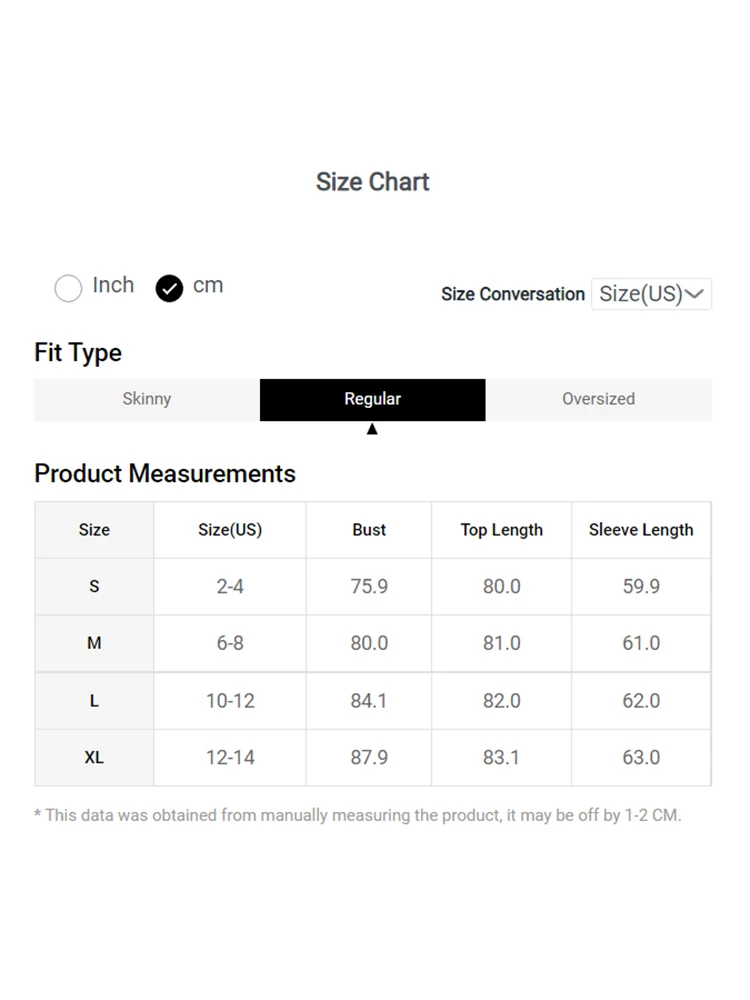Click the Size(US) column header

pyautogui.click(x=230, y=530)
